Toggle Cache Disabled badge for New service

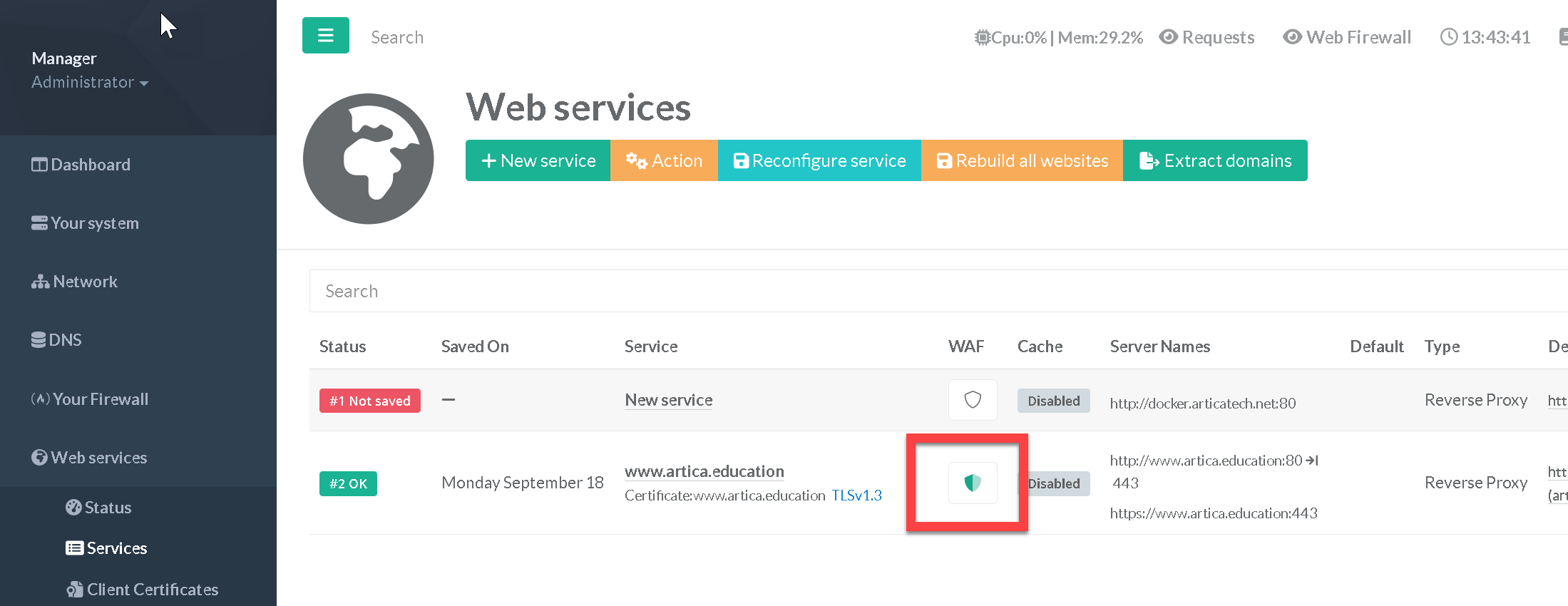[x=1052, y=401]
